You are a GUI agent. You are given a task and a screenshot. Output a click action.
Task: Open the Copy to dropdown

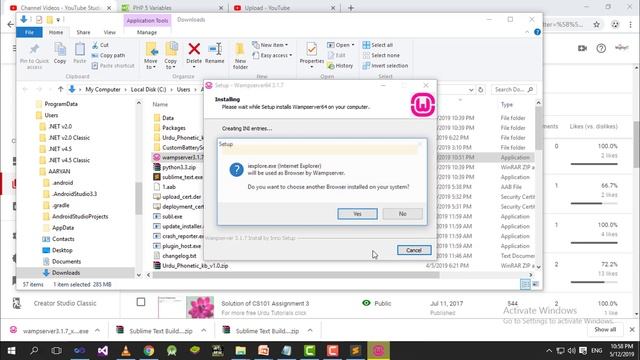pyautogui.click(x=171, y=56)
